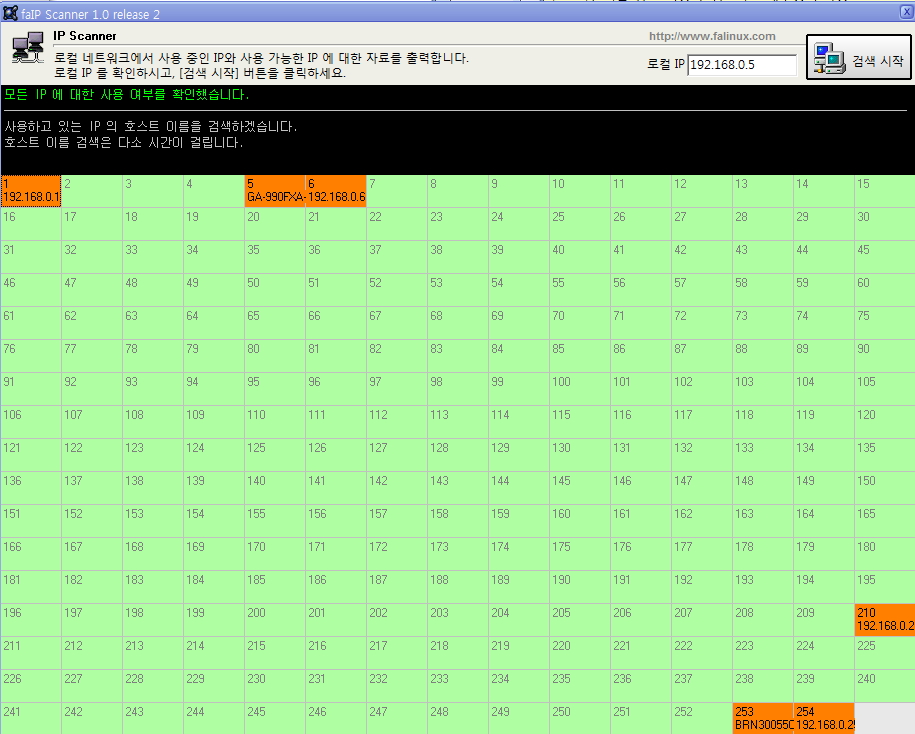Select used IP cell 254
The image size is (915, 734).
click(824, 719)
